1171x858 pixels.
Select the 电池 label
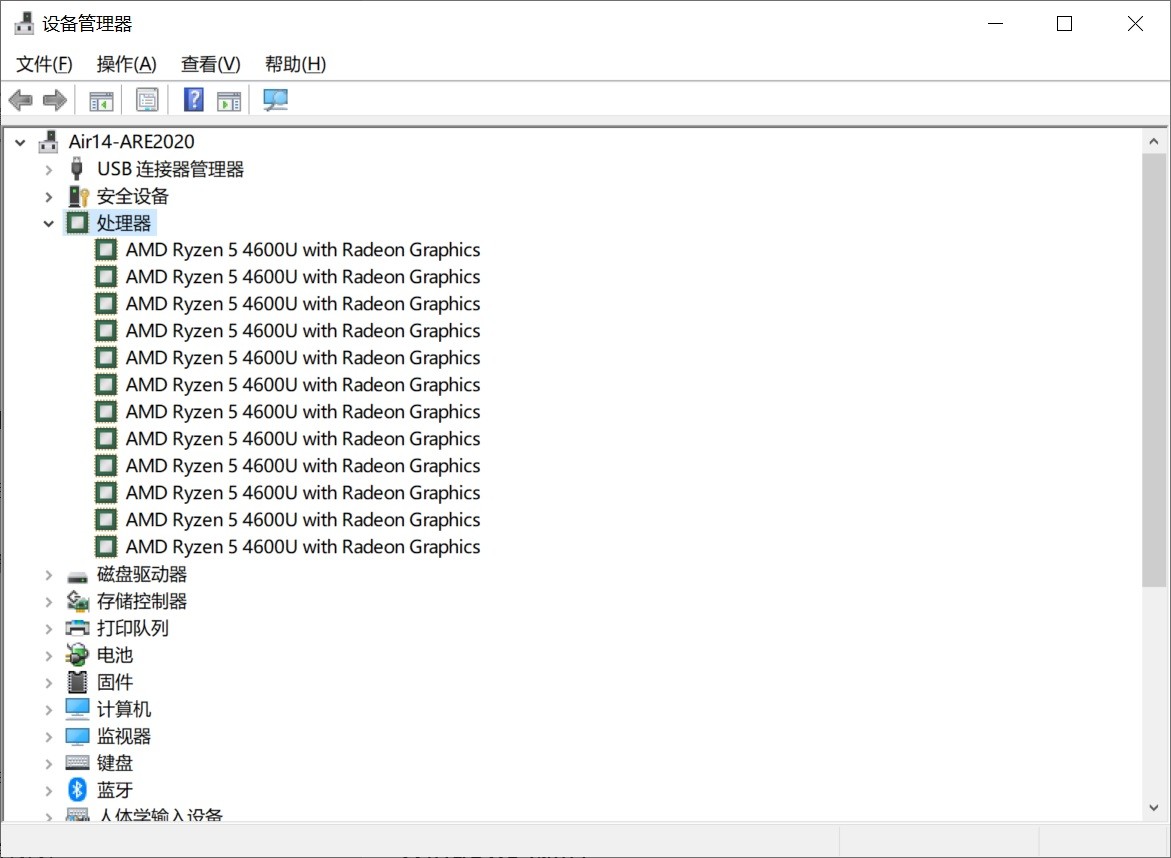115,656
